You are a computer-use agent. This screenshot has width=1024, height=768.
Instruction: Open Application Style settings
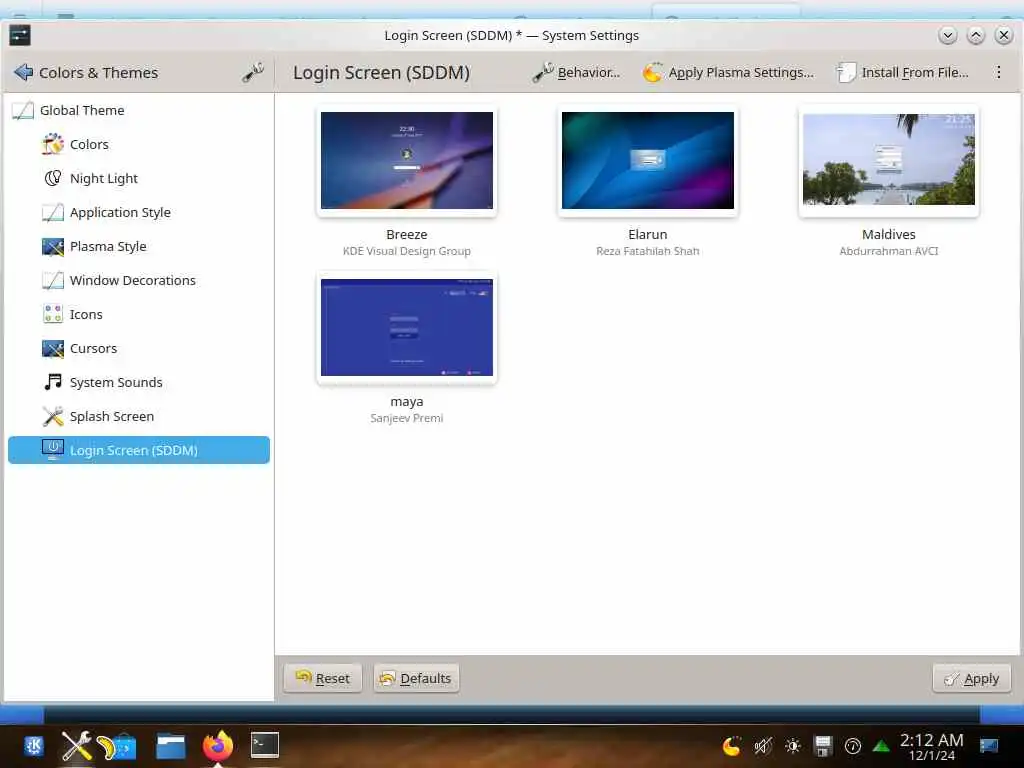tap(138, 212)
